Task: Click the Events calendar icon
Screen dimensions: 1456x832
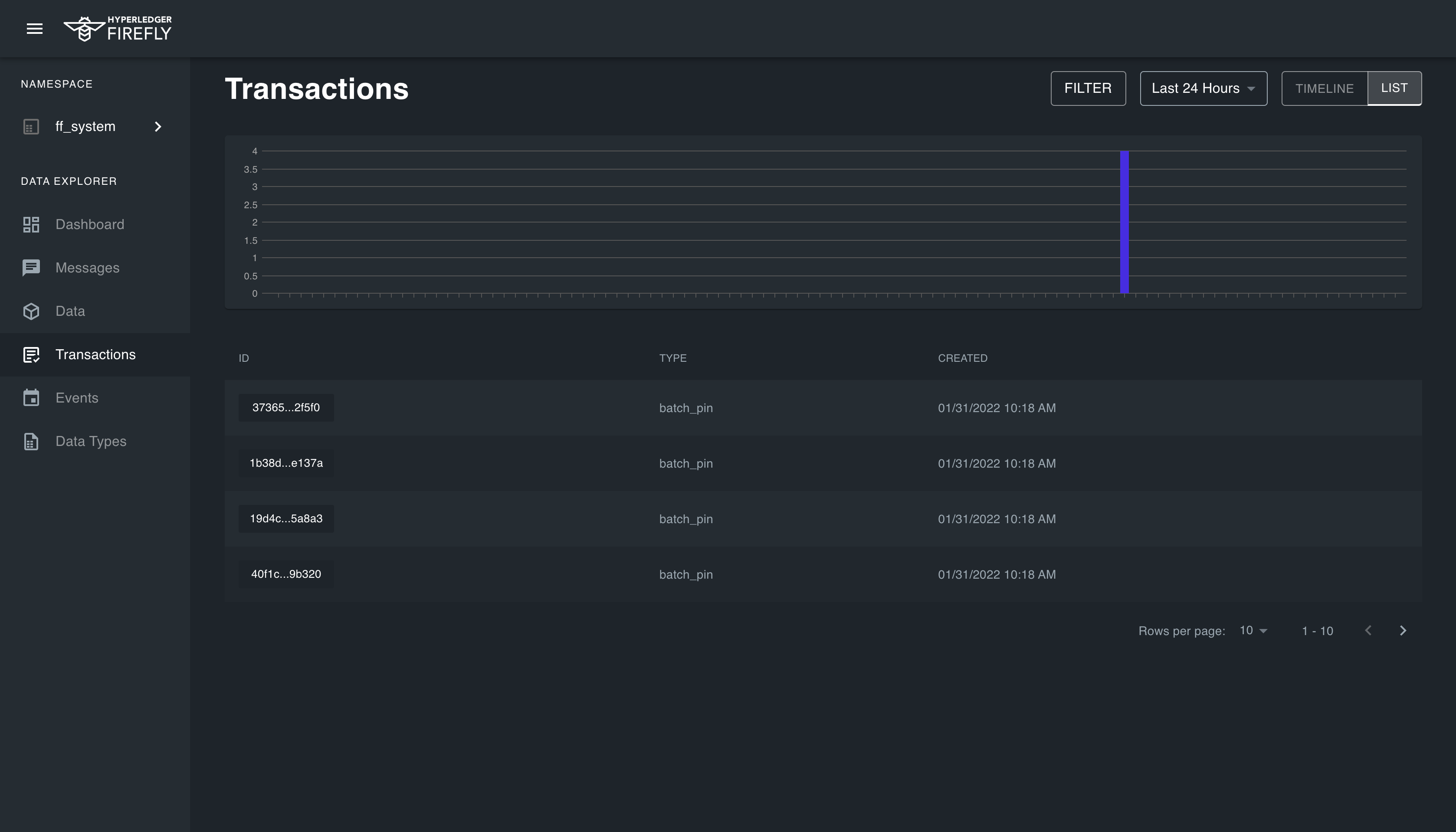Action: (x=31, y=398)
